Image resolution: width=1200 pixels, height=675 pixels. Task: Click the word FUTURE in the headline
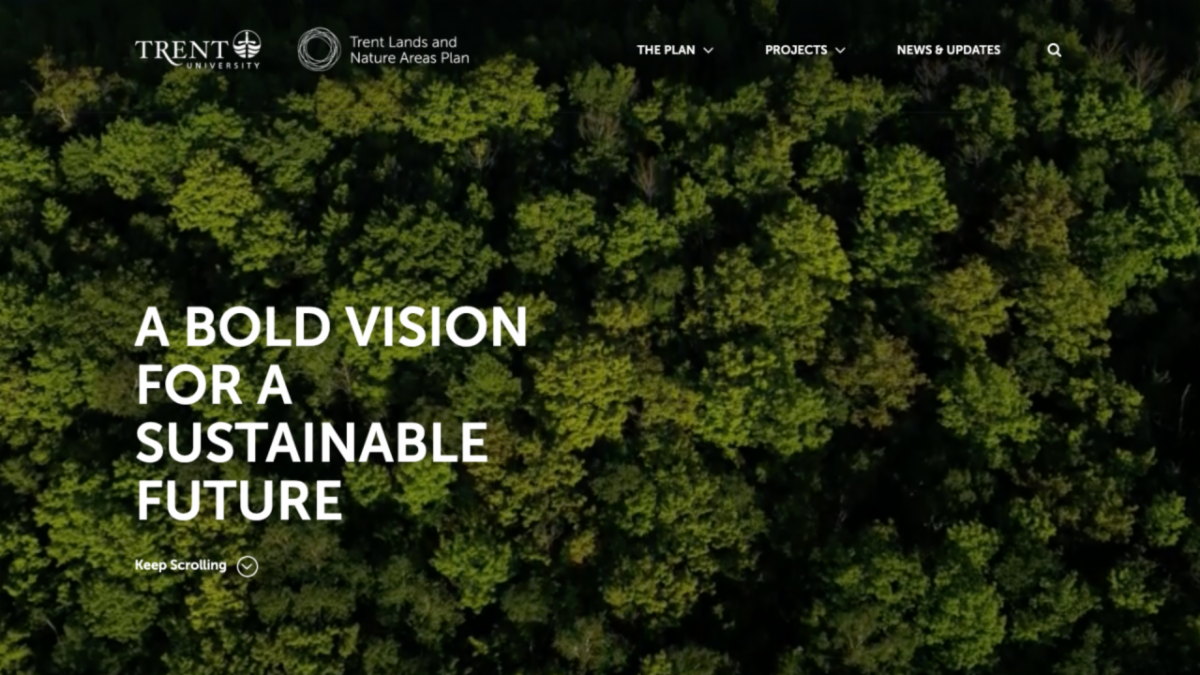coord(239,501)
